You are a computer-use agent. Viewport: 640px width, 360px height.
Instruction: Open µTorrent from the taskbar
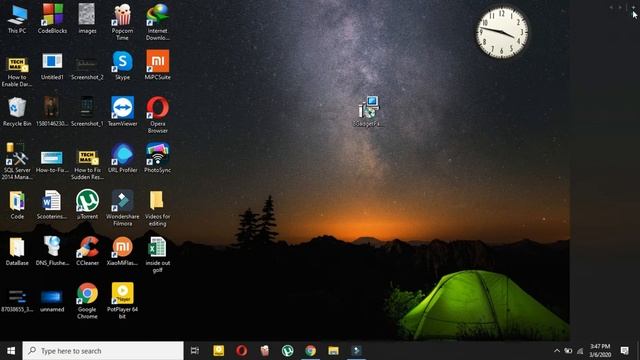pyautogui.click(x=287, y=351)
